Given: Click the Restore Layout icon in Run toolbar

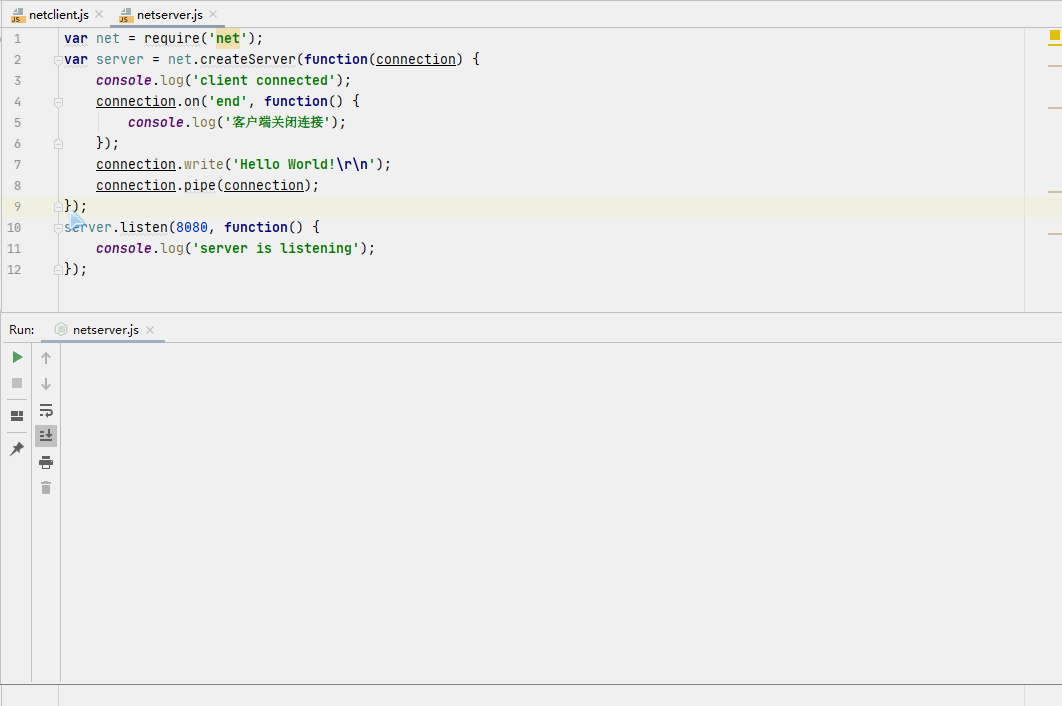Looking at the screenshot, I should (17, 416).
